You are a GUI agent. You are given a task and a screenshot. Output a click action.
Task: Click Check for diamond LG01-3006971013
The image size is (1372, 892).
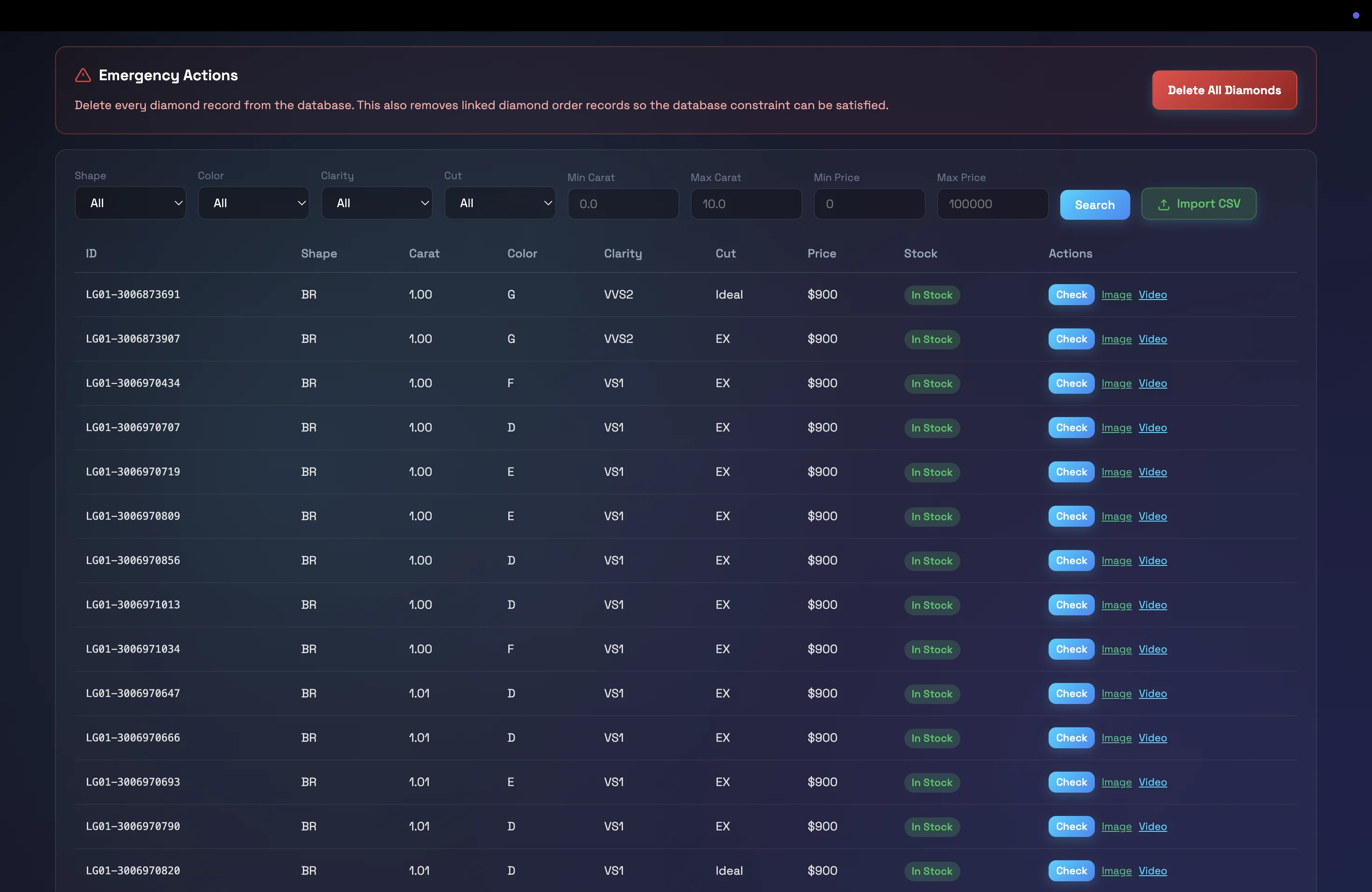pos(1071,605)
